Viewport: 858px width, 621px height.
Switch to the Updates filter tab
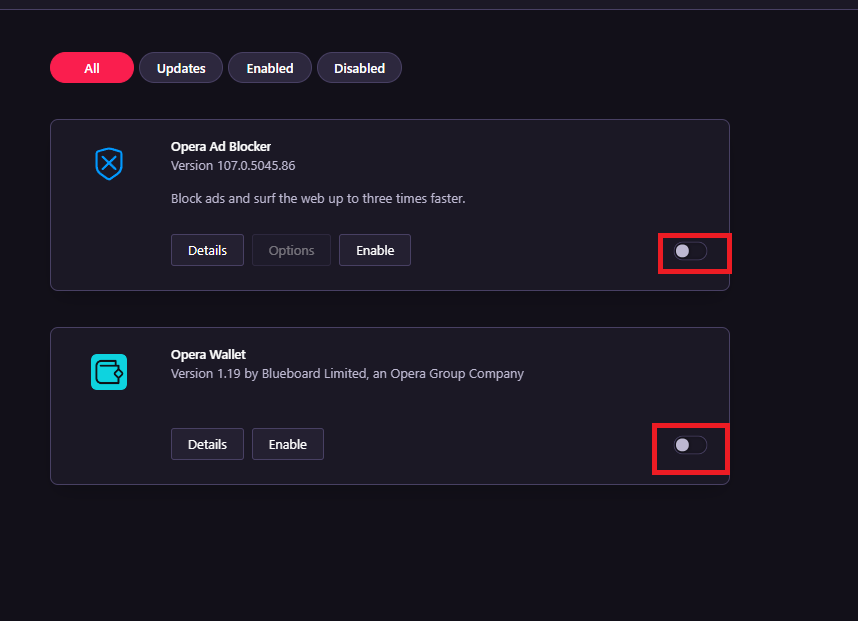coord(181,68)
